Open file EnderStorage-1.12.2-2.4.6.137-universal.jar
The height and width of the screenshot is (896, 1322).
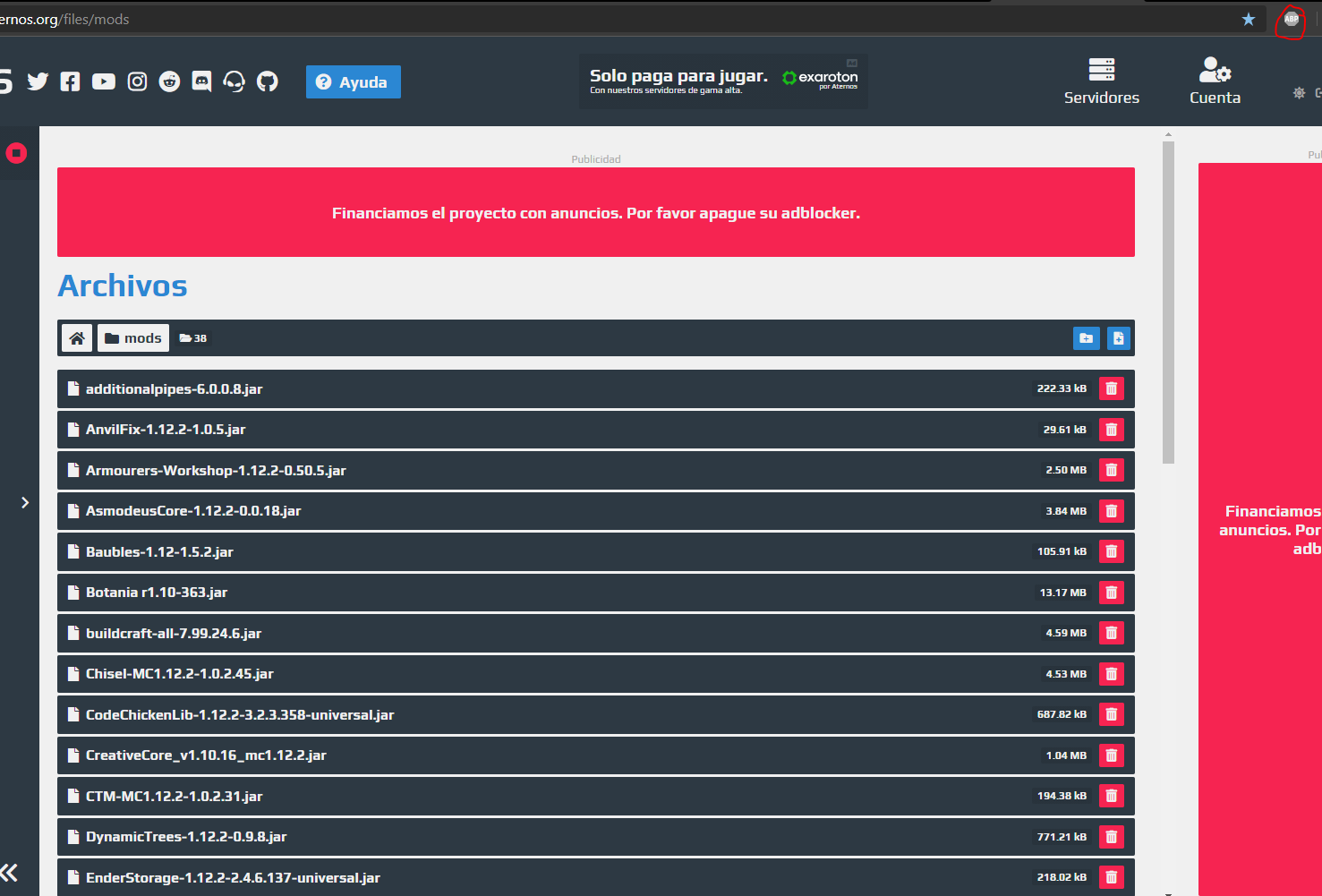click(x=596, y=877)
